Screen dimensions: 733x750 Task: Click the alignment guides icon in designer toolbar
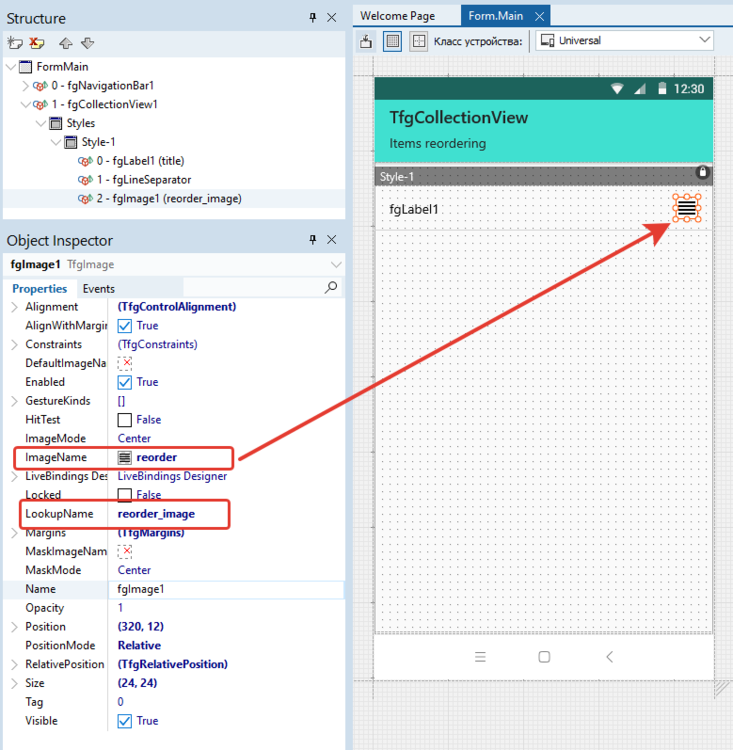point(419,41)
